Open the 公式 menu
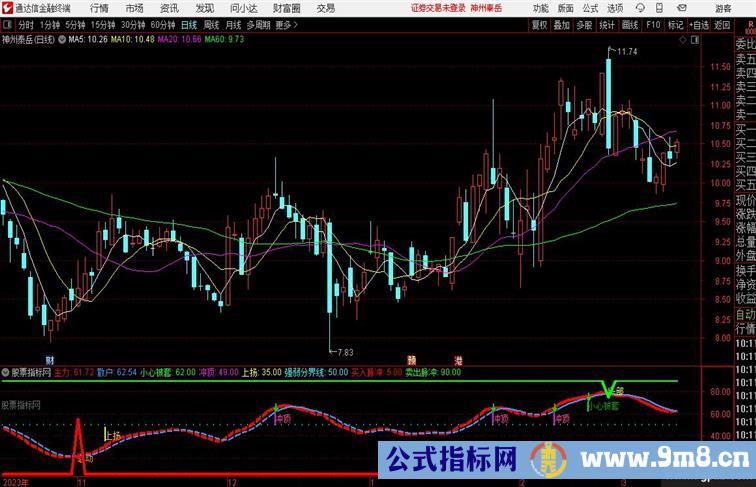The image size is (756, 487). coord(590,8)
